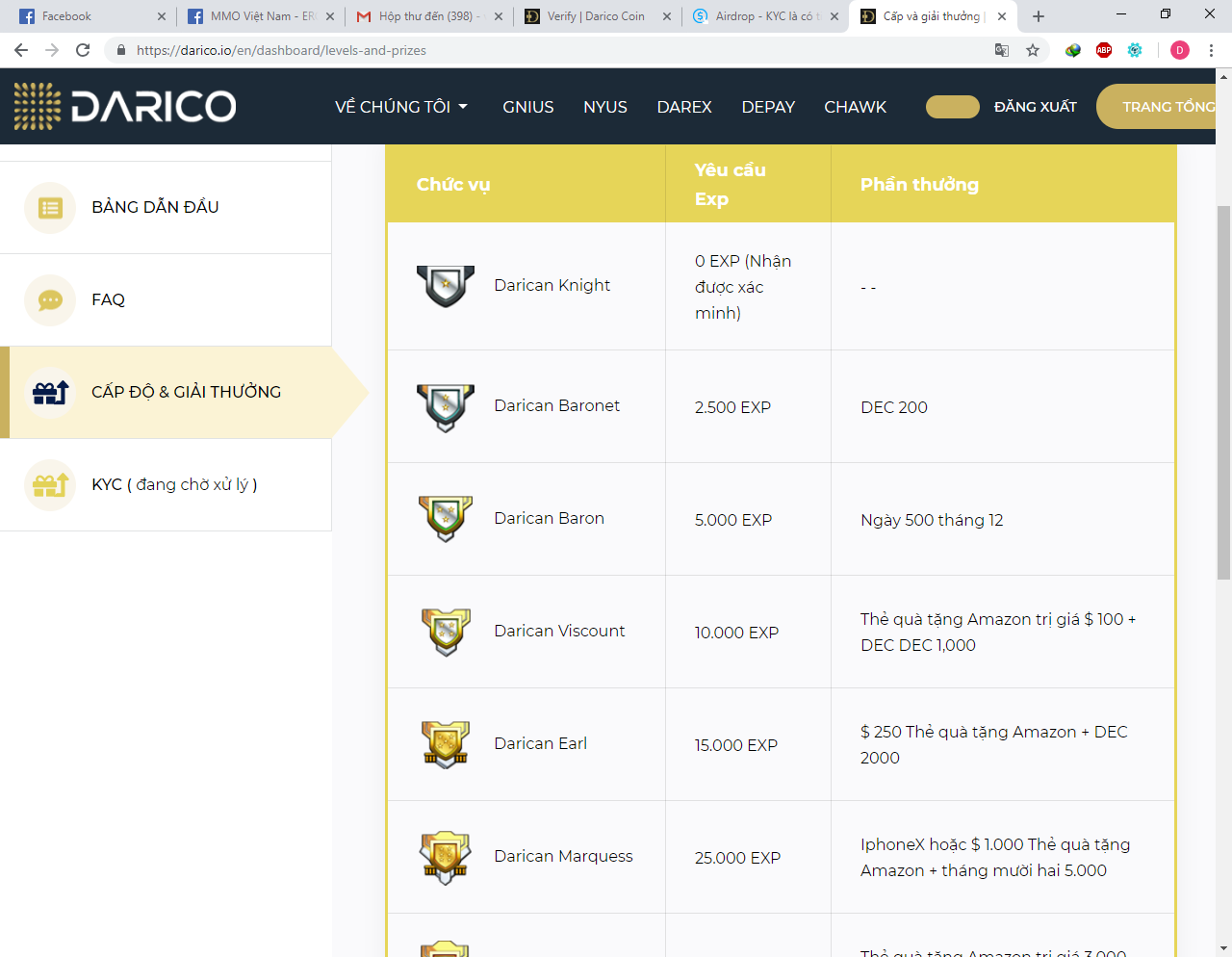Close the Verify Darico Coin tab
The height and width of the screenshot is (957, 1232).
(x=667, y=16)
